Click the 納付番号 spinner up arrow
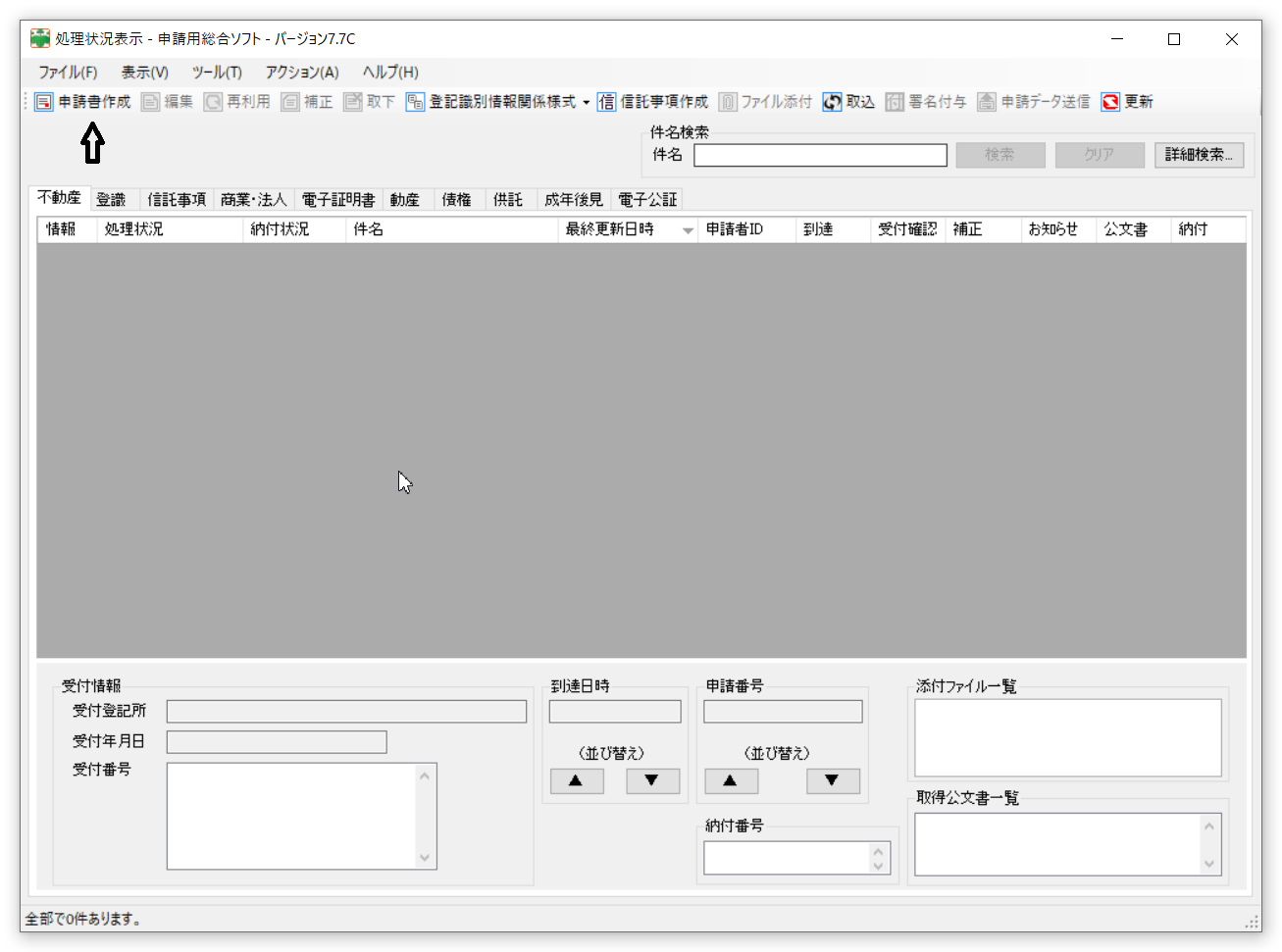 click(x=878, y=851)
